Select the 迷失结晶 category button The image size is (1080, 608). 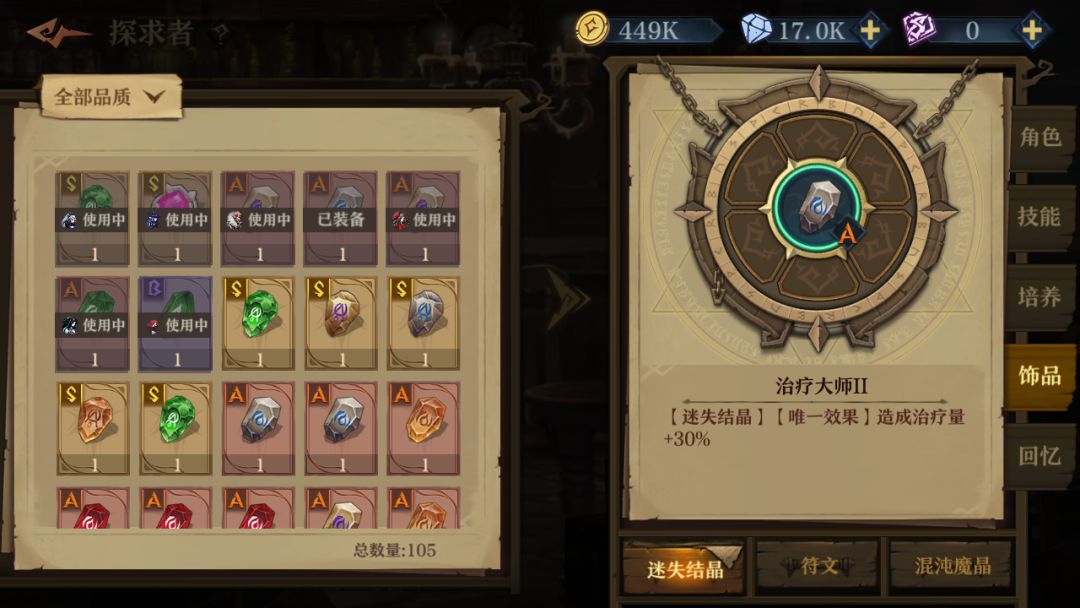pos(684,568)
